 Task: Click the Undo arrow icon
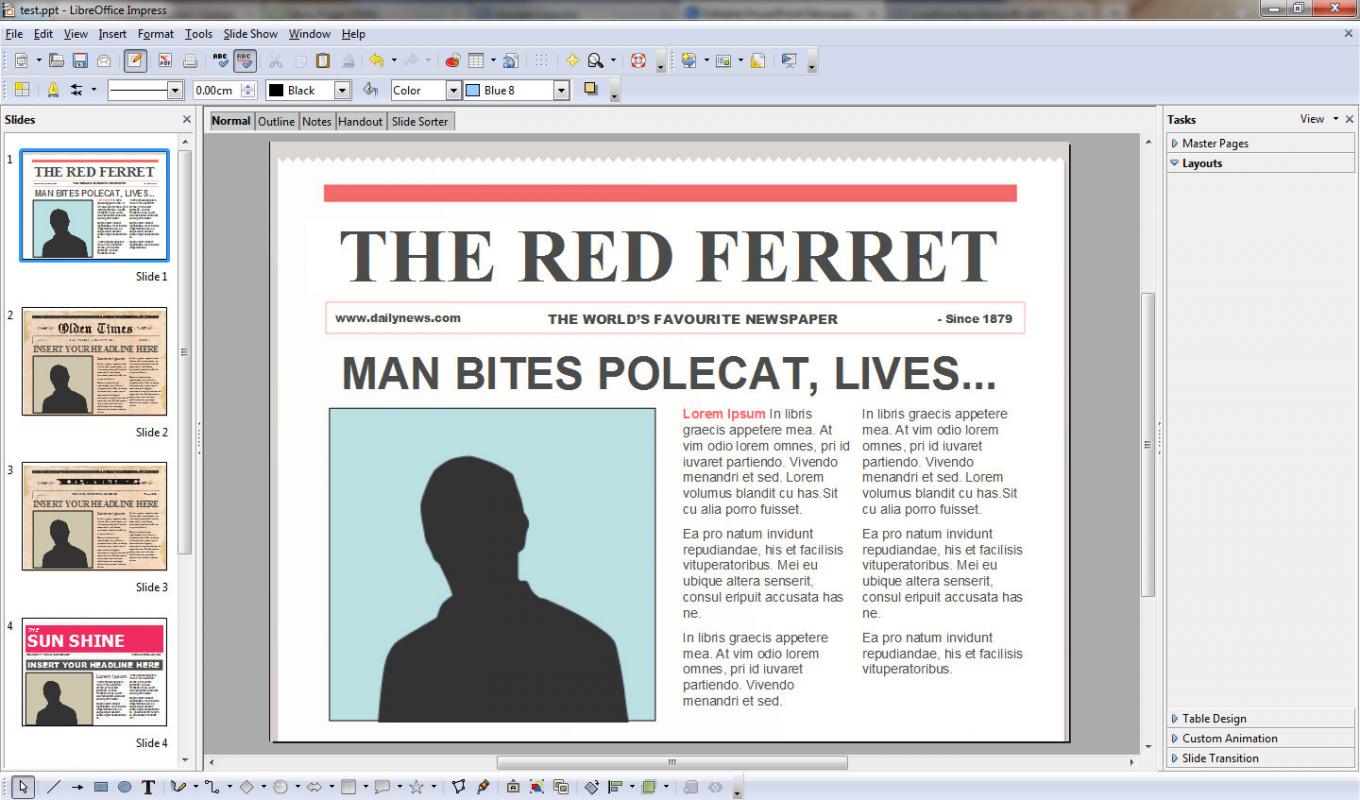(x=375, y=60)
